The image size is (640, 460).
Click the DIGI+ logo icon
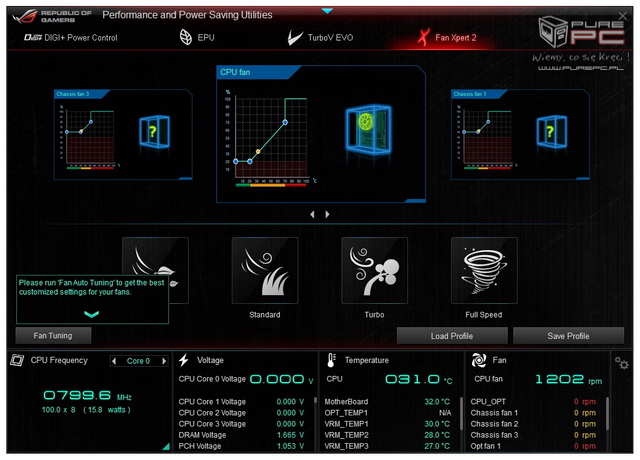(x=33, y=38)
